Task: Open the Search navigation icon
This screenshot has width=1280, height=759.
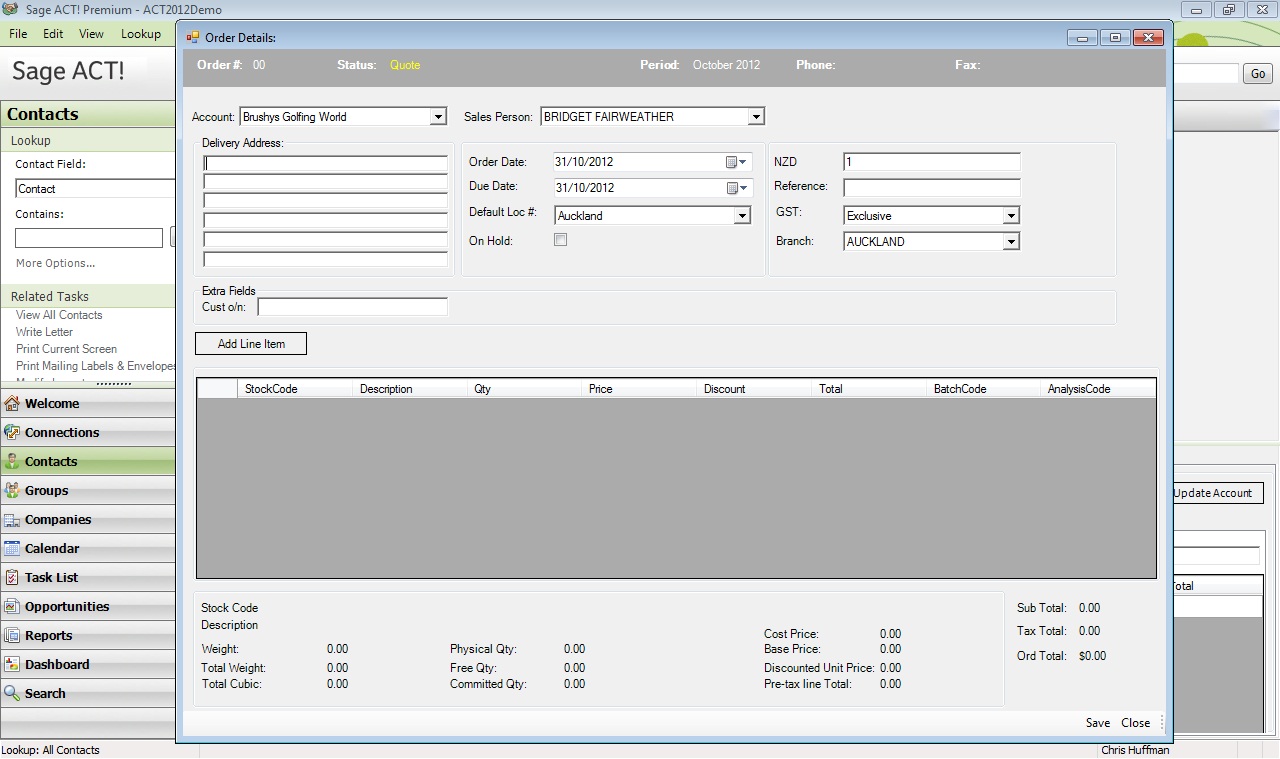Action: pos(12,694)
